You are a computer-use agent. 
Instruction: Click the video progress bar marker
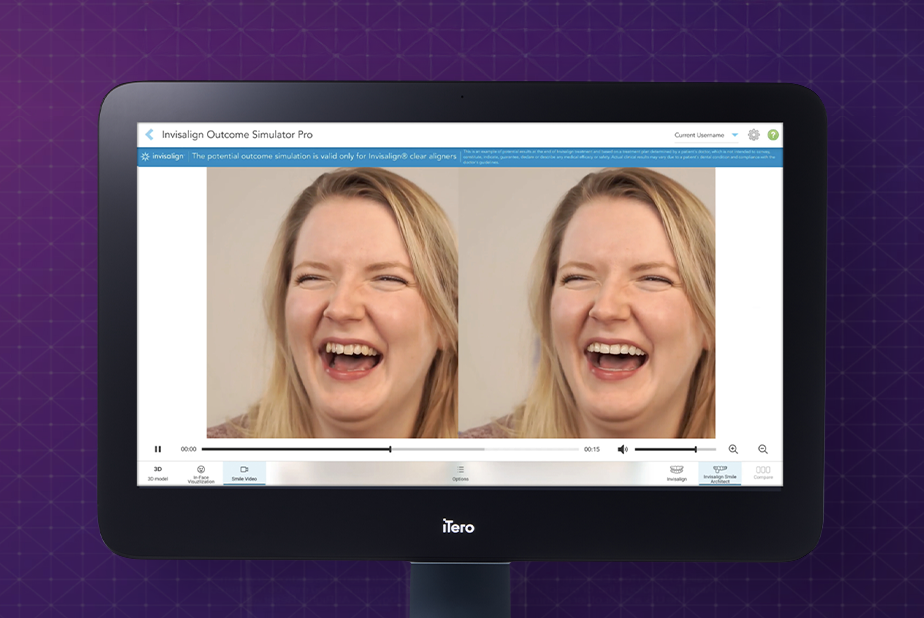tap(390, 449)
